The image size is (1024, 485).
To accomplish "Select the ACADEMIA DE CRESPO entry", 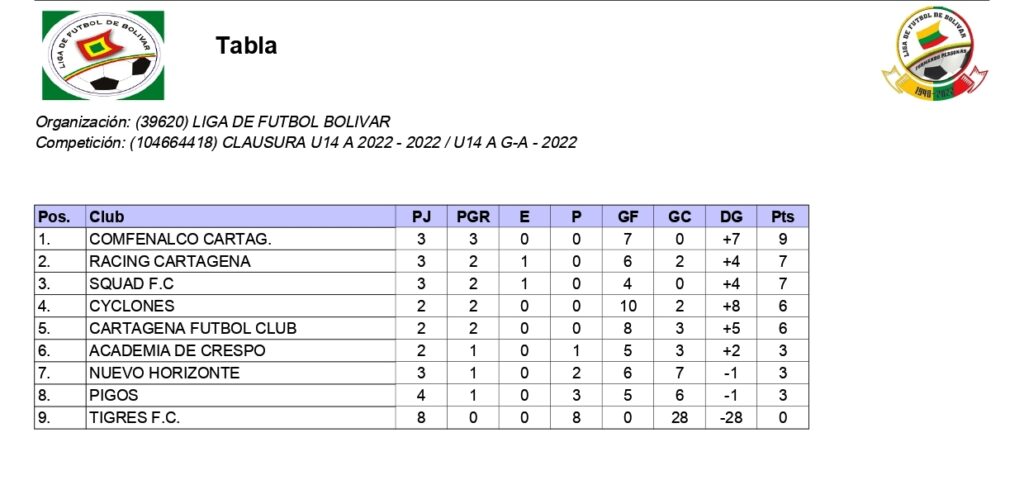I will tap(178, 351).
